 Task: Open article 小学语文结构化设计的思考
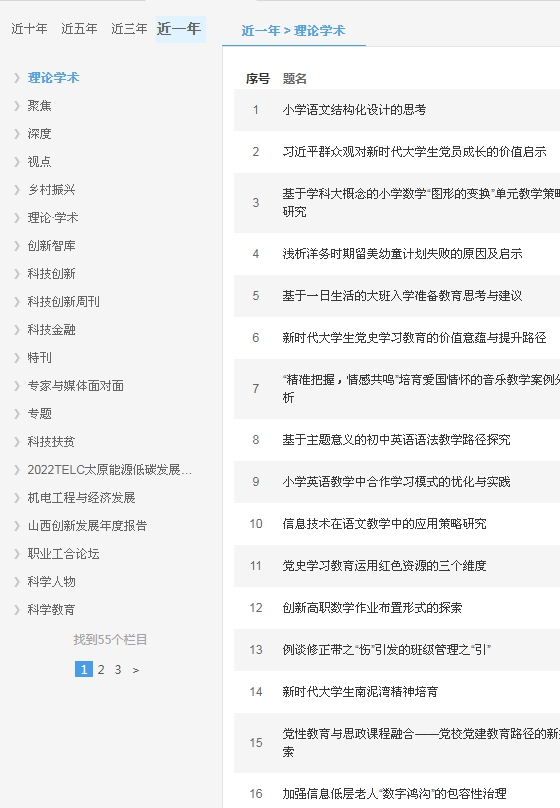(x=354, y=109)
